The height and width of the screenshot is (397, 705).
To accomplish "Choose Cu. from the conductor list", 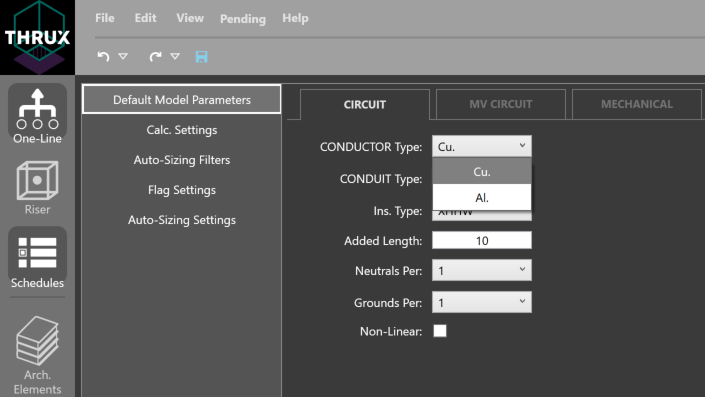I will 482,171.
